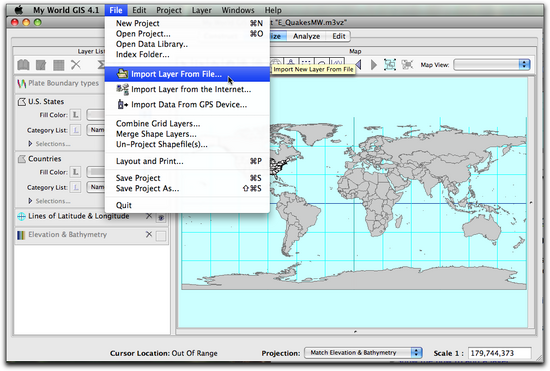Select Import Layer From File...
The height and width of the screenshot is (371, 550).
(188, 74)
